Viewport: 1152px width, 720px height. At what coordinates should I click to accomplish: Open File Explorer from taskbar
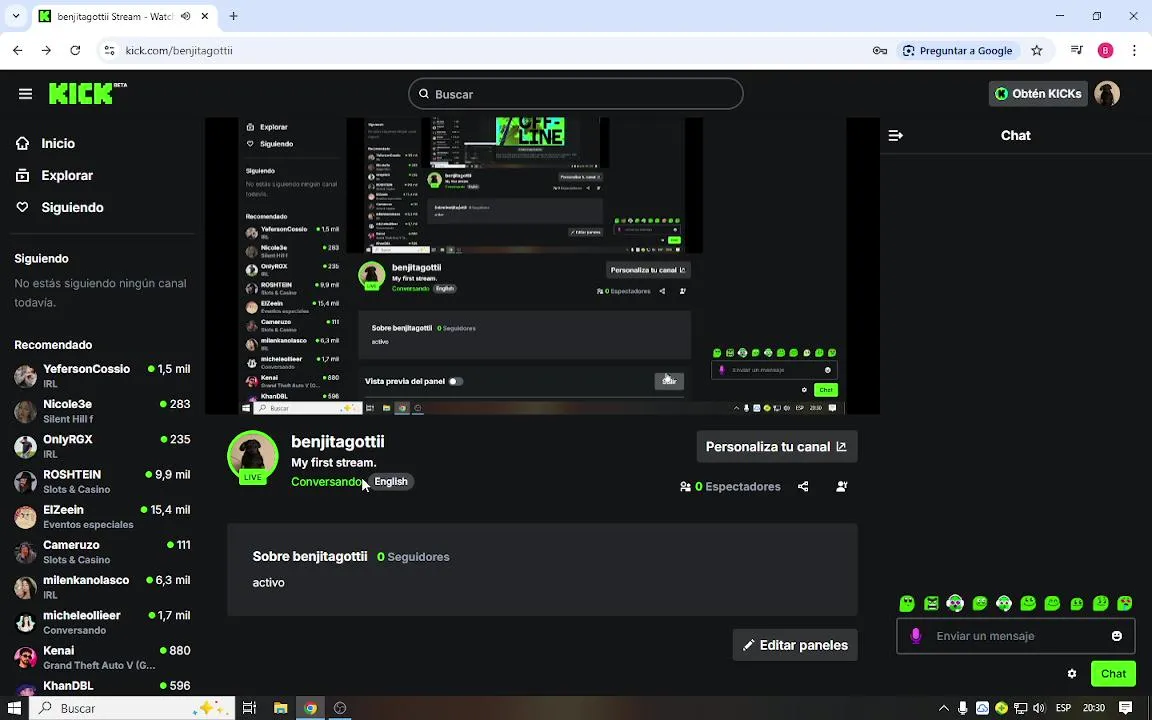280,708
